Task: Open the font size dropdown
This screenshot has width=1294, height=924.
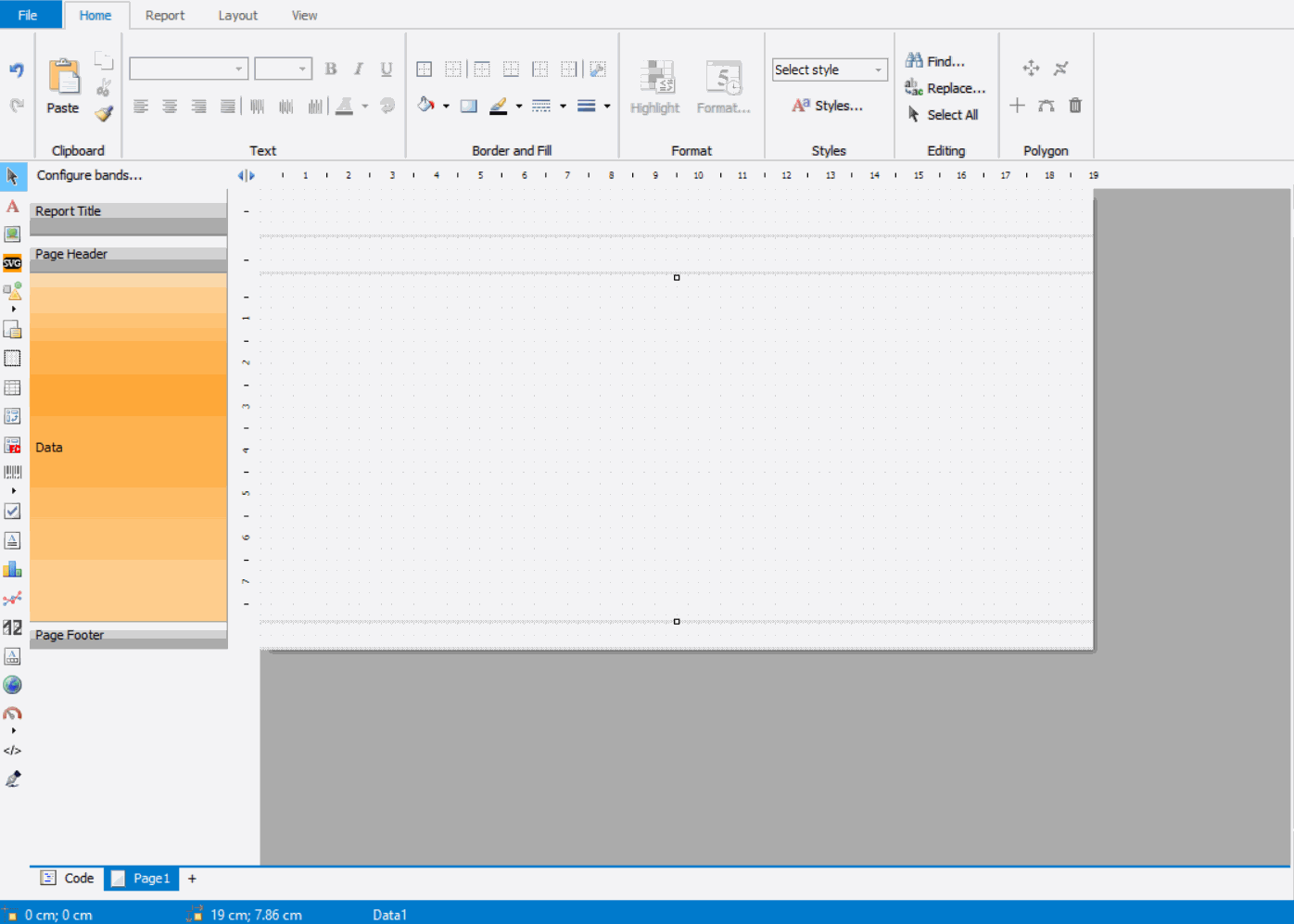Action: tap(302, 70)
